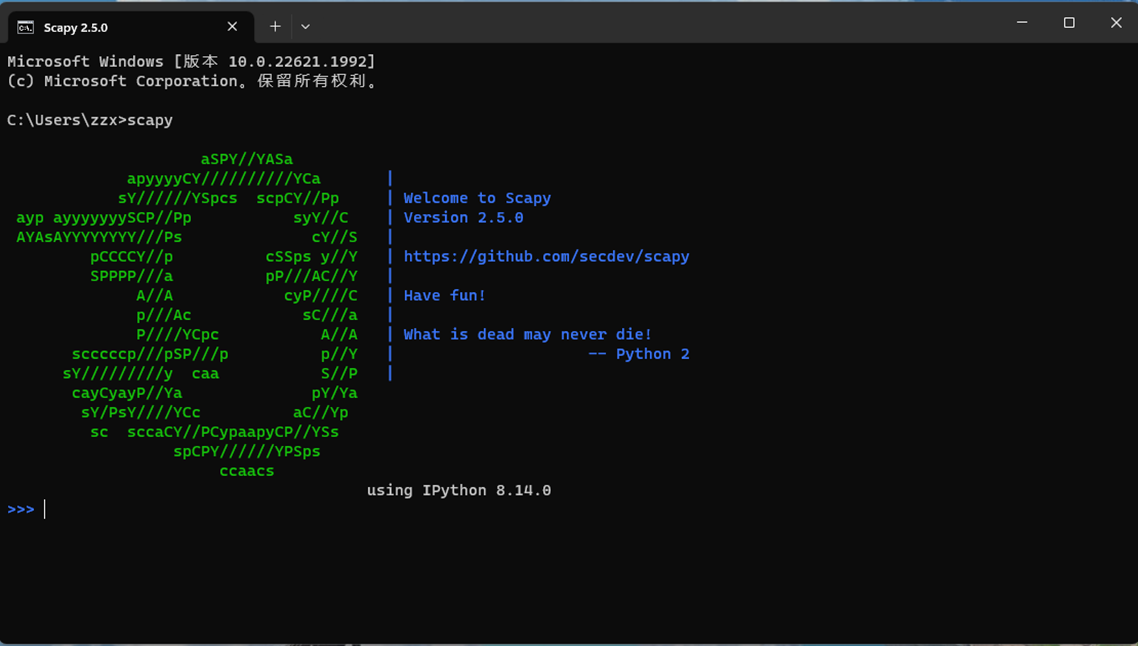
Task: Close the Scapy 2.5.0 tab
Action: pyautogui.click(x=232, y=27)
